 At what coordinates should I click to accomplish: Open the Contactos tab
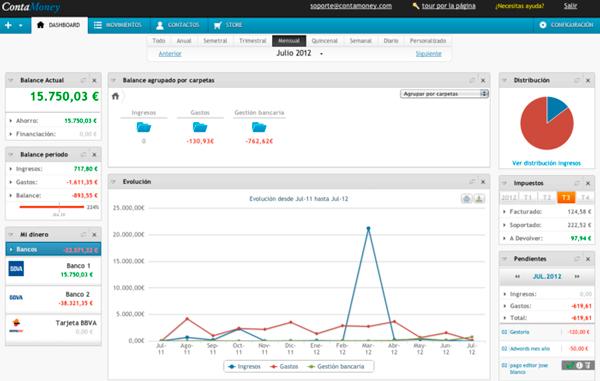tap(178, 25)
